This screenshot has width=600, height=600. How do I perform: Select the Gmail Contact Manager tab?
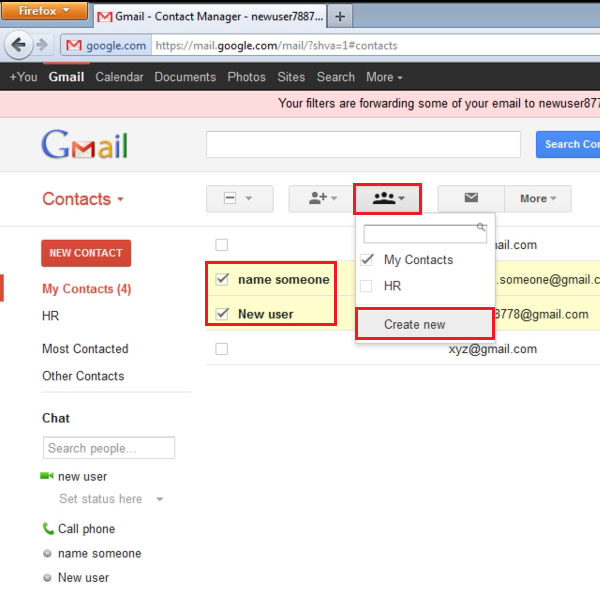(210, 16)
